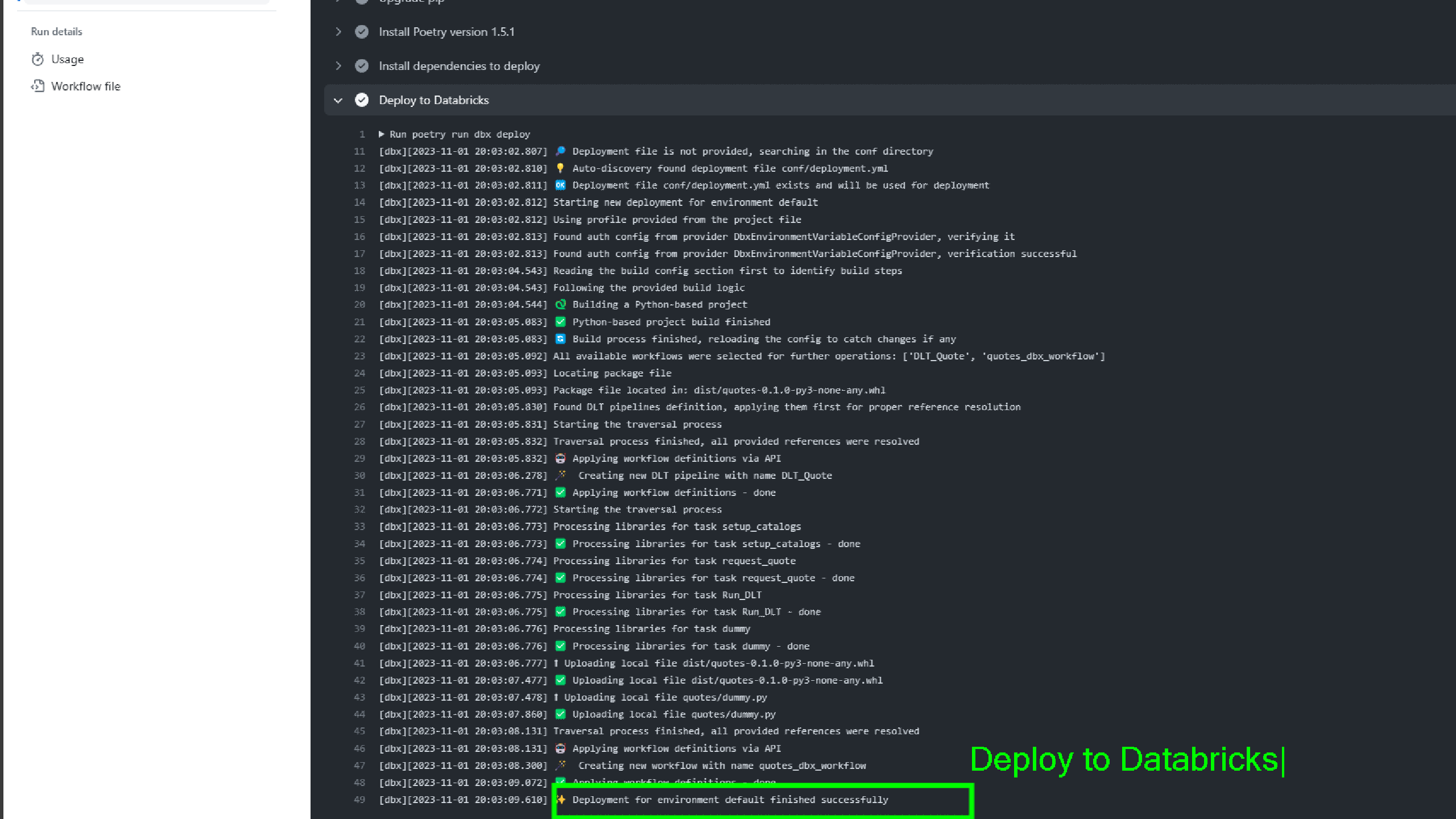Open the Usage page
Screen dimensions: 1456x819
pos(67,59)
